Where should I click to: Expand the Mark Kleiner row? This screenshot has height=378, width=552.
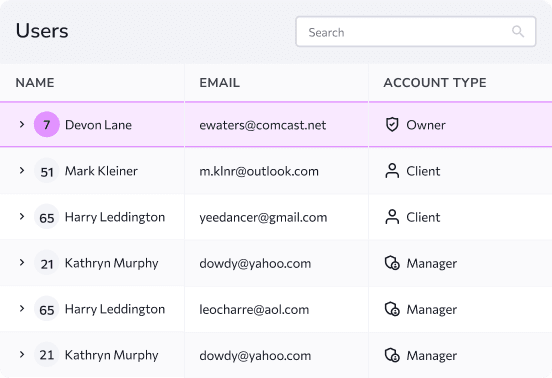pos(22,171)
